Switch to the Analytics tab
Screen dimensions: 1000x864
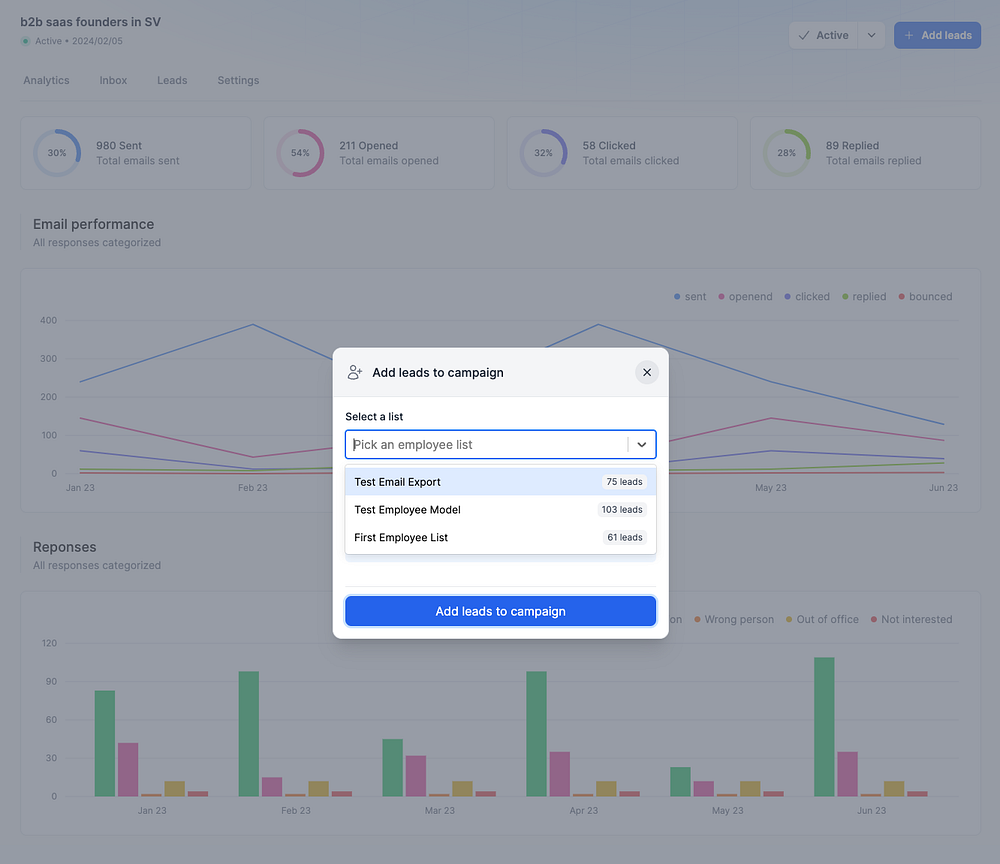point(46,80)
